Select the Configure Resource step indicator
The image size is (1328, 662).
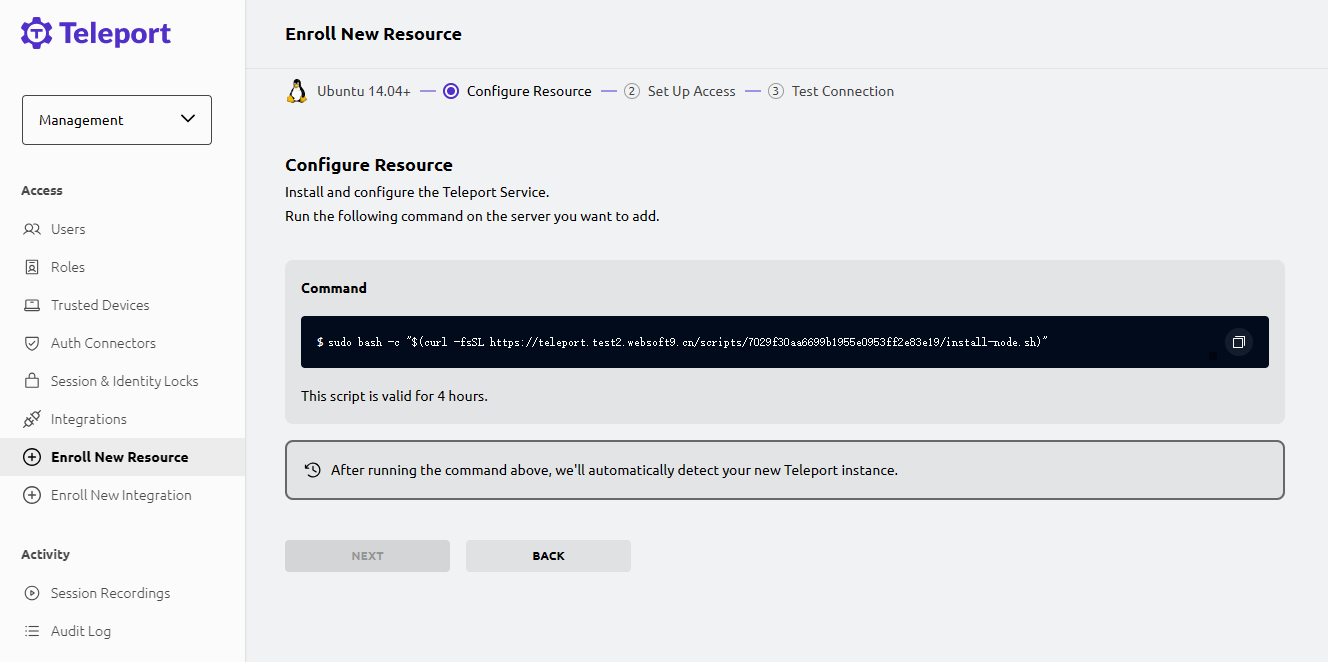[x=451, y=91]
